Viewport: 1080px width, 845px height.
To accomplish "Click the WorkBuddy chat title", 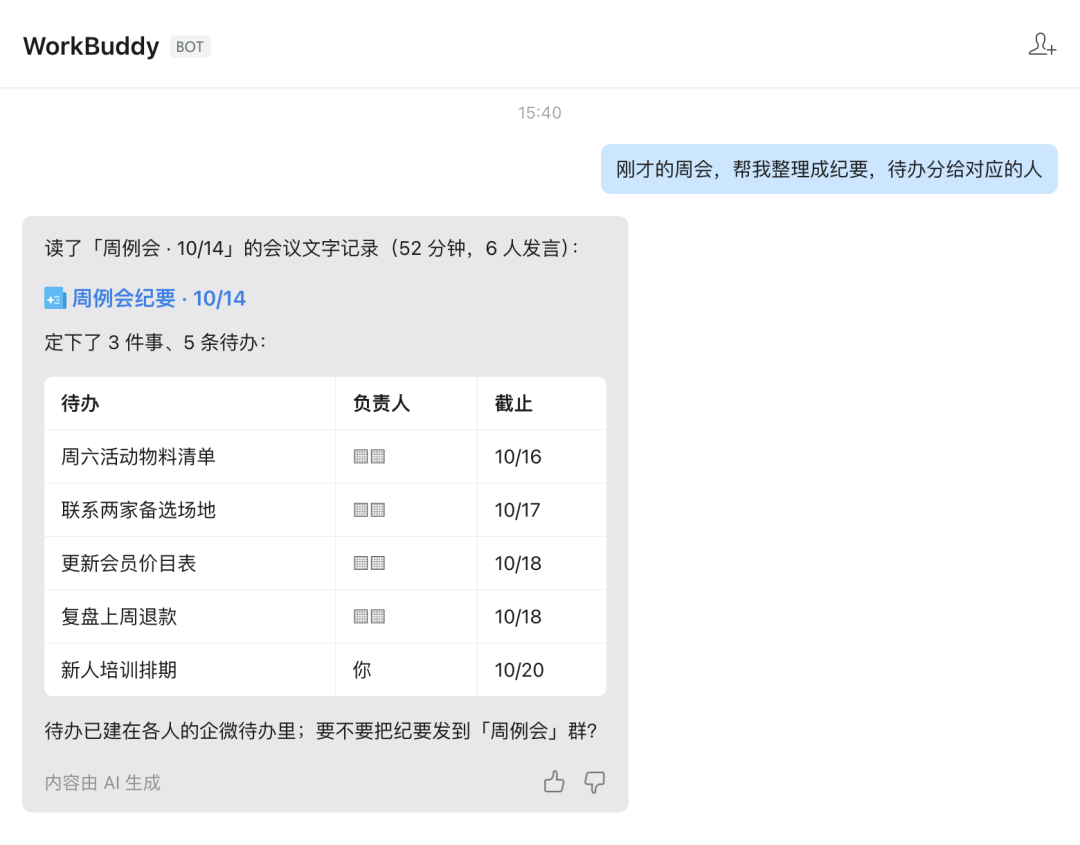I will coord(91,46).
